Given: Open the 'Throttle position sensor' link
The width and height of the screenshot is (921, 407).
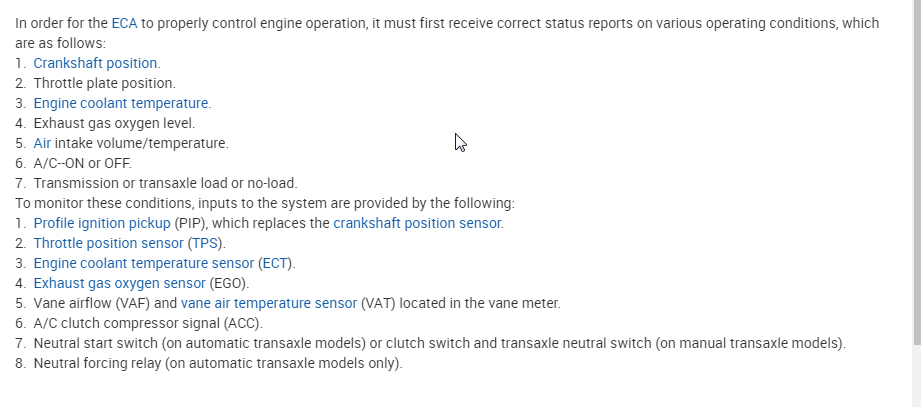Looking at the screenshot, I should click(108, 243).
